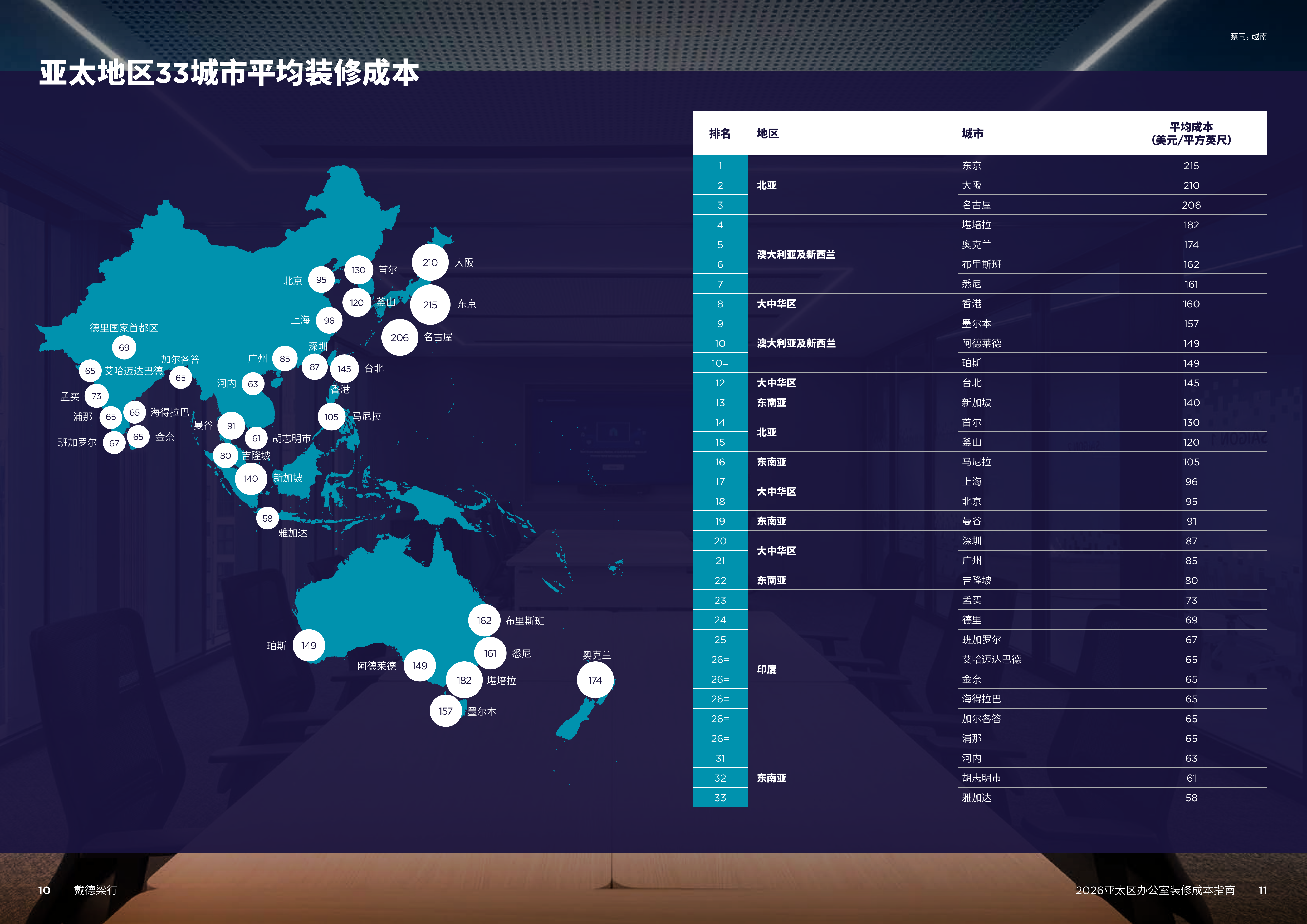The height and width of the screenshot is (924, 1307).
Task: Click the 206 bubble beside 名古屋
Action: click(x=400, y=337)
